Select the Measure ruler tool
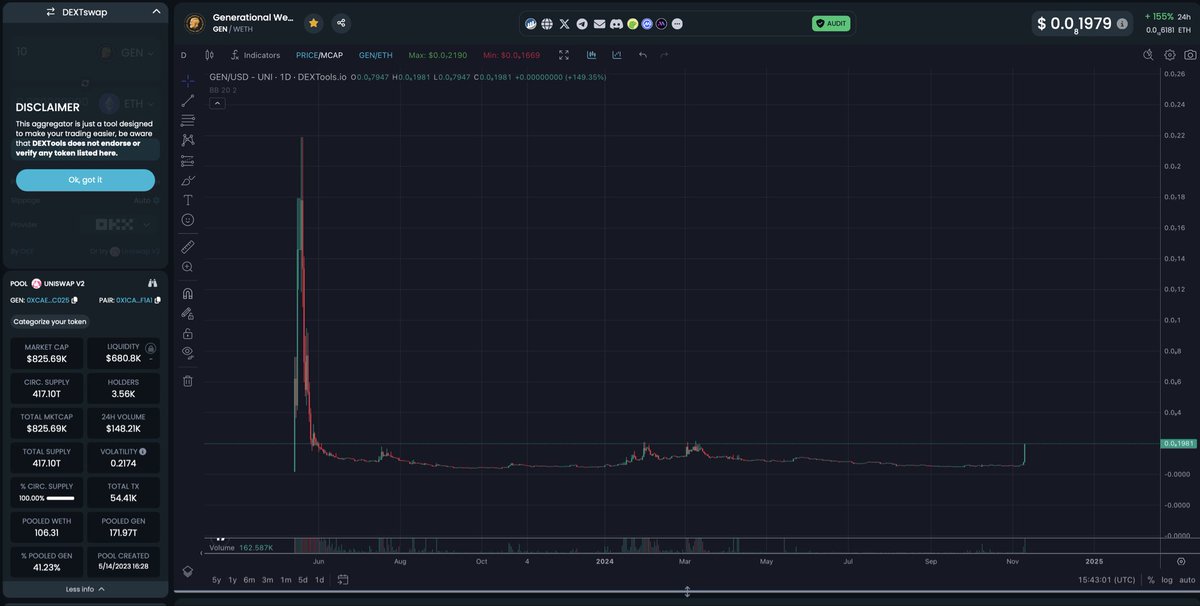 pos(187,246)
